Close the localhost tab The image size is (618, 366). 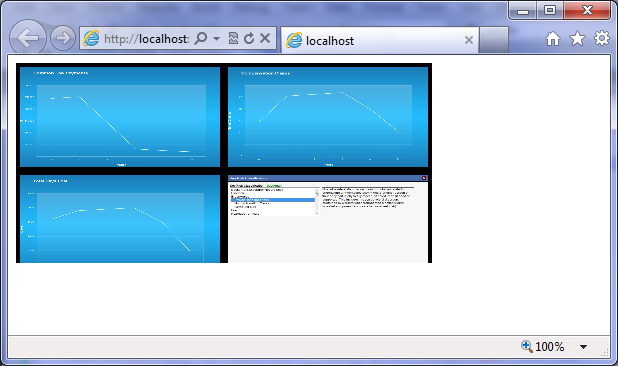coord(469,40)
